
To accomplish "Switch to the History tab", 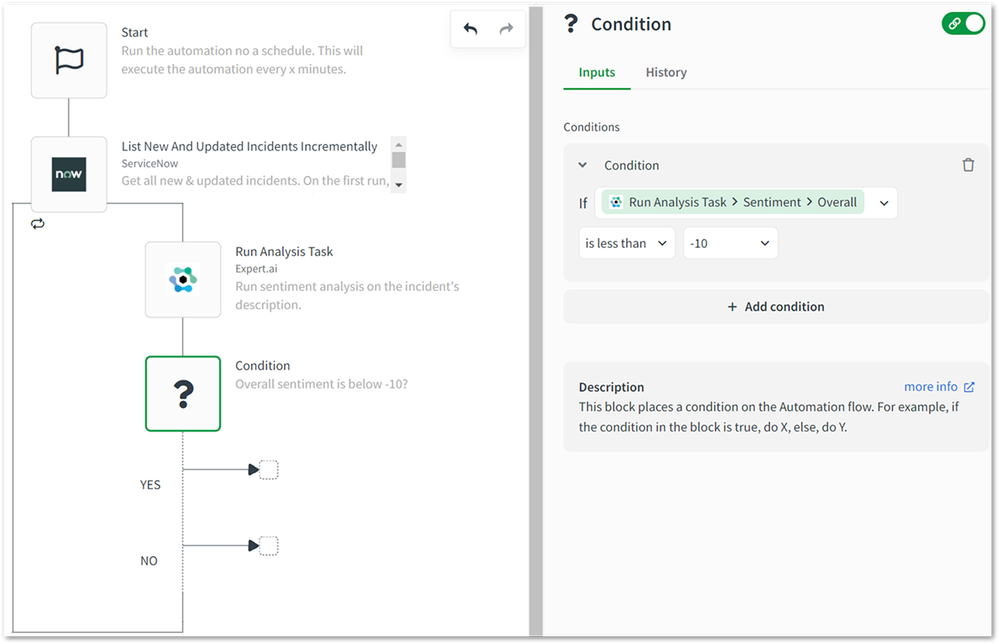I will (666, 72).
